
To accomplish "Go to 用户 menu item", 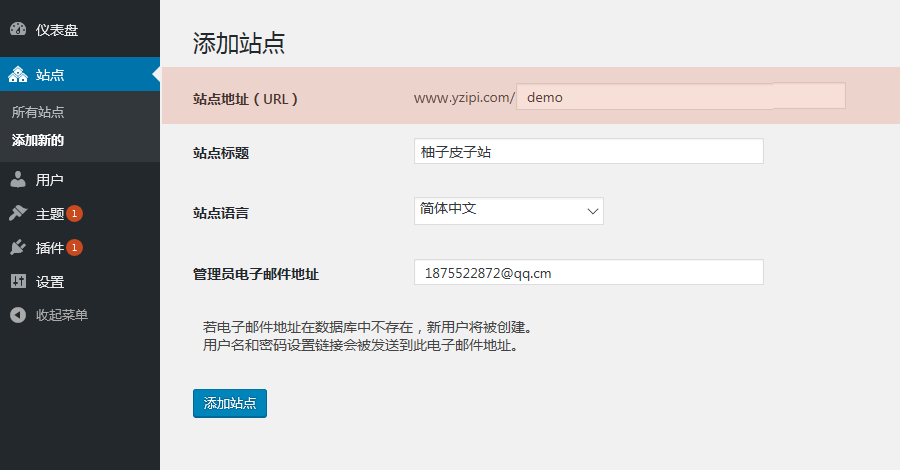I will [50, 180].
